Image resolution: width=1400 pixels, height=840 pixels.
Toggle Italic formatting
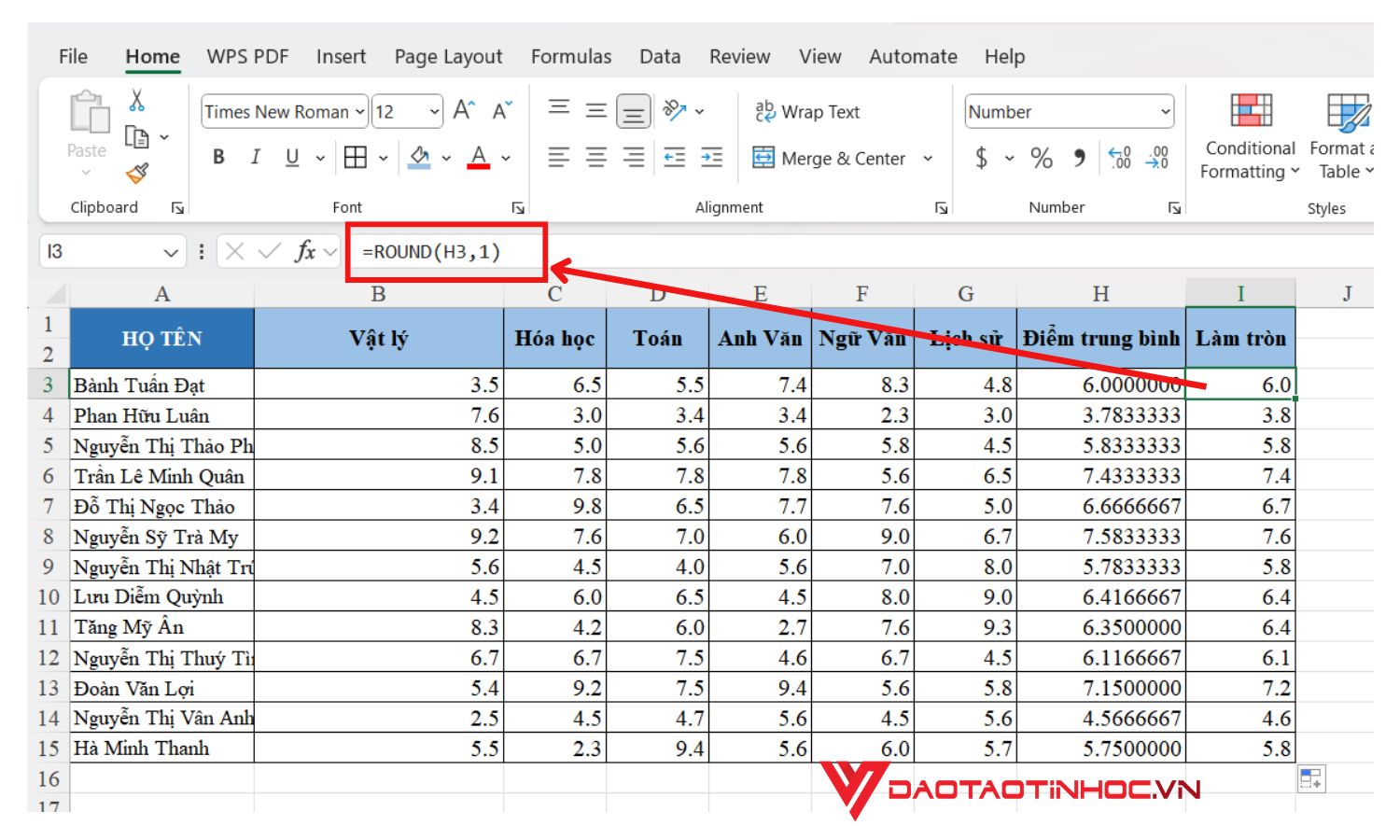tap(255, 158)
